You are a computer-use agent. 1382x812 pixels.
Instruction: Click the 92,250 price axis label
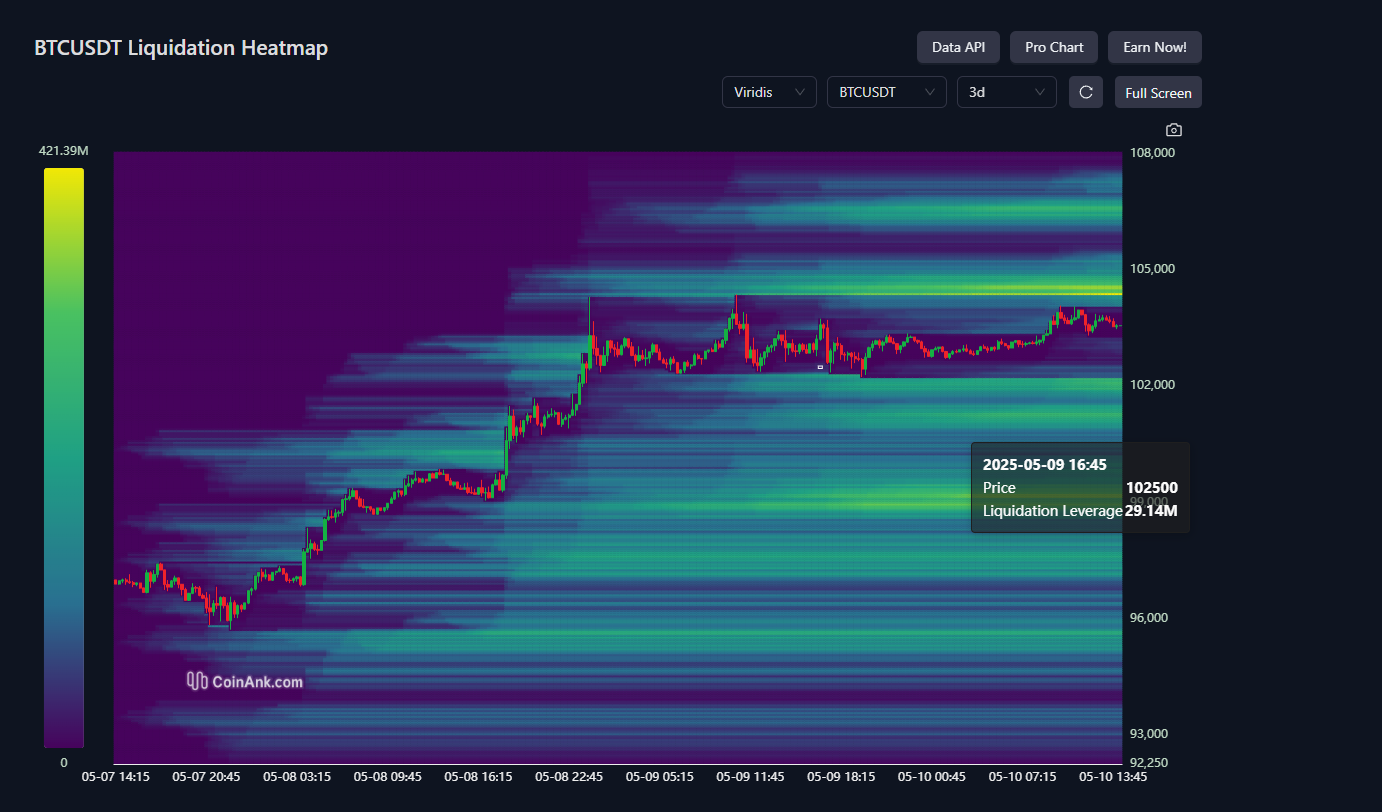[1151, 762]
